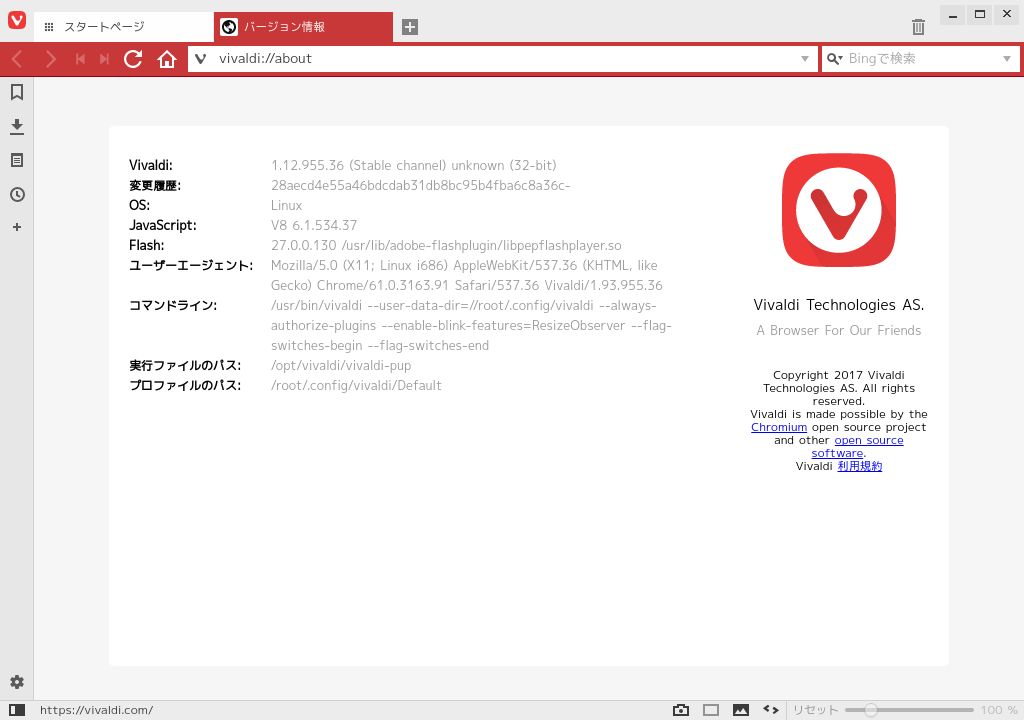Open the Chromium link on the about page
The width and height of the screenshot is (1024, 720).
(x=779, y=427)
